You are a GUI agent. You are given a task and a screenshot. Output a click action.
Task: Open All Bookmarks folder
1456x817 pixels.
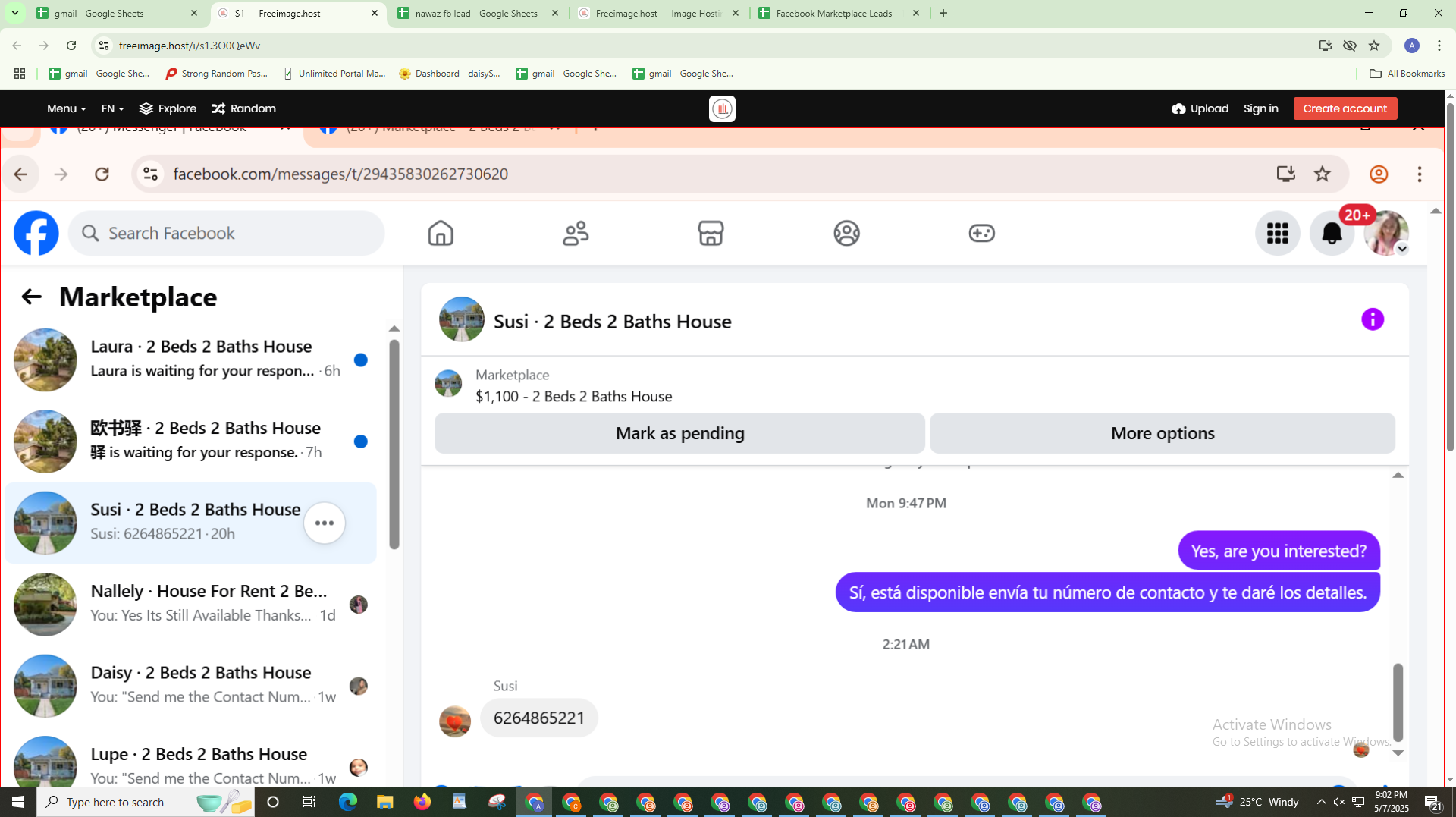point(1407,74)
